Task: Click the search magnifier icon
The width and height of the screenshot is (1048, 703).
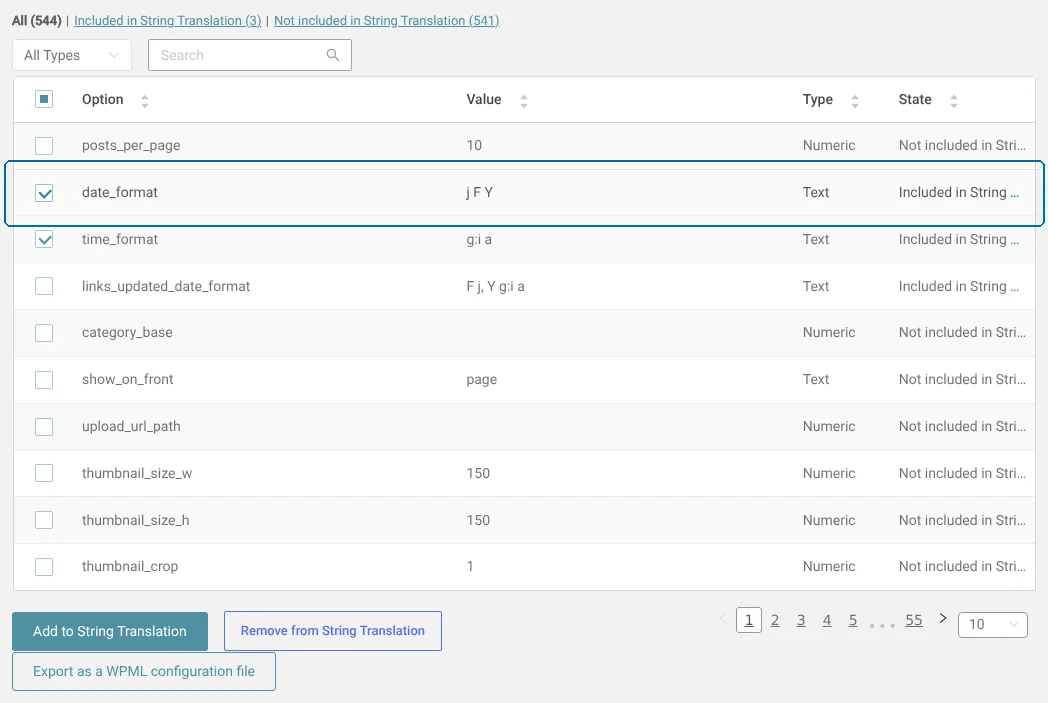Action: point(332,55)
